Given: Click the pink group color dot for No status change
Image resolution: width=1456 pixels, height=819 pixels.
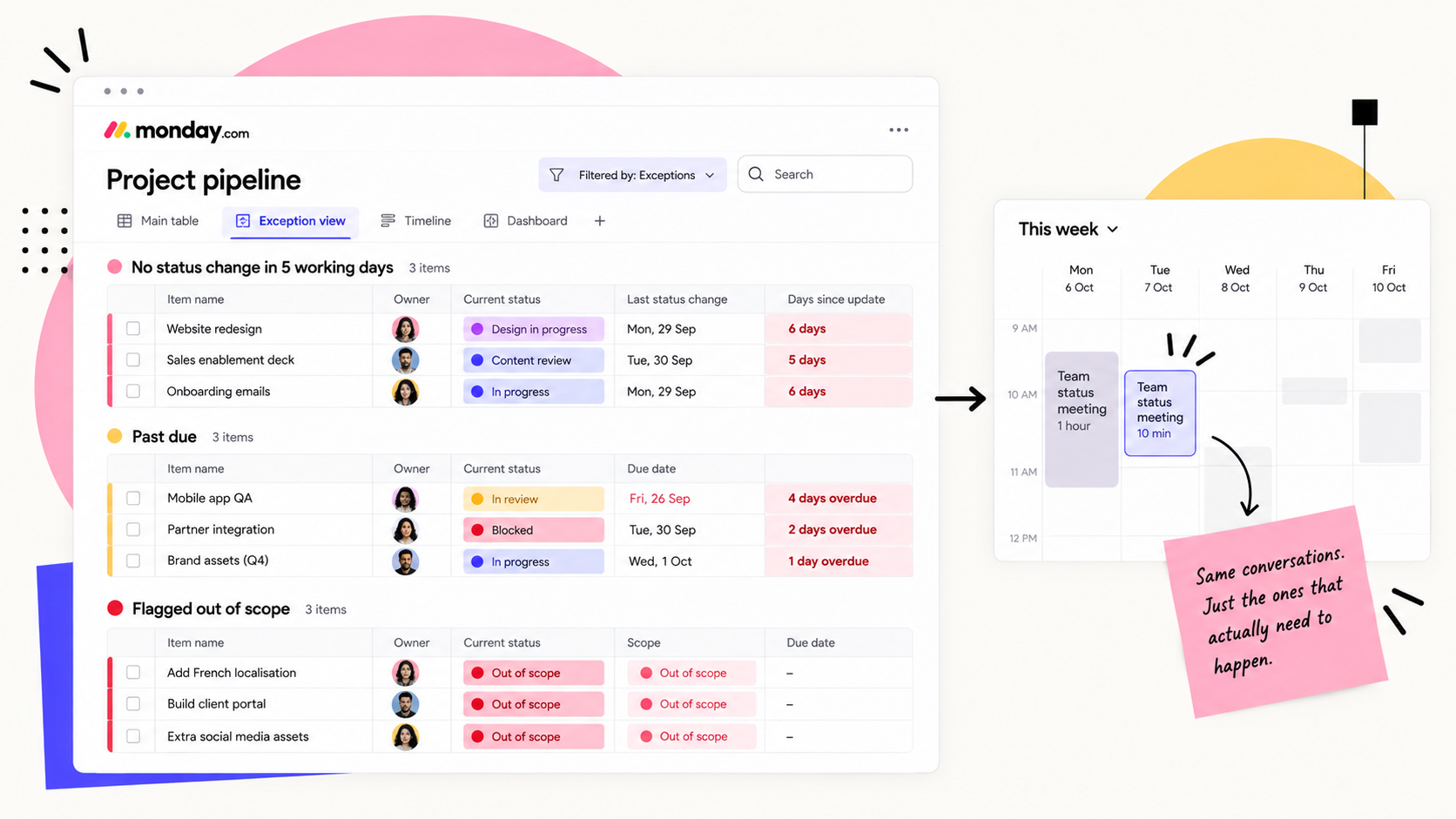Looking at the screenshot, I should (114, 267).
